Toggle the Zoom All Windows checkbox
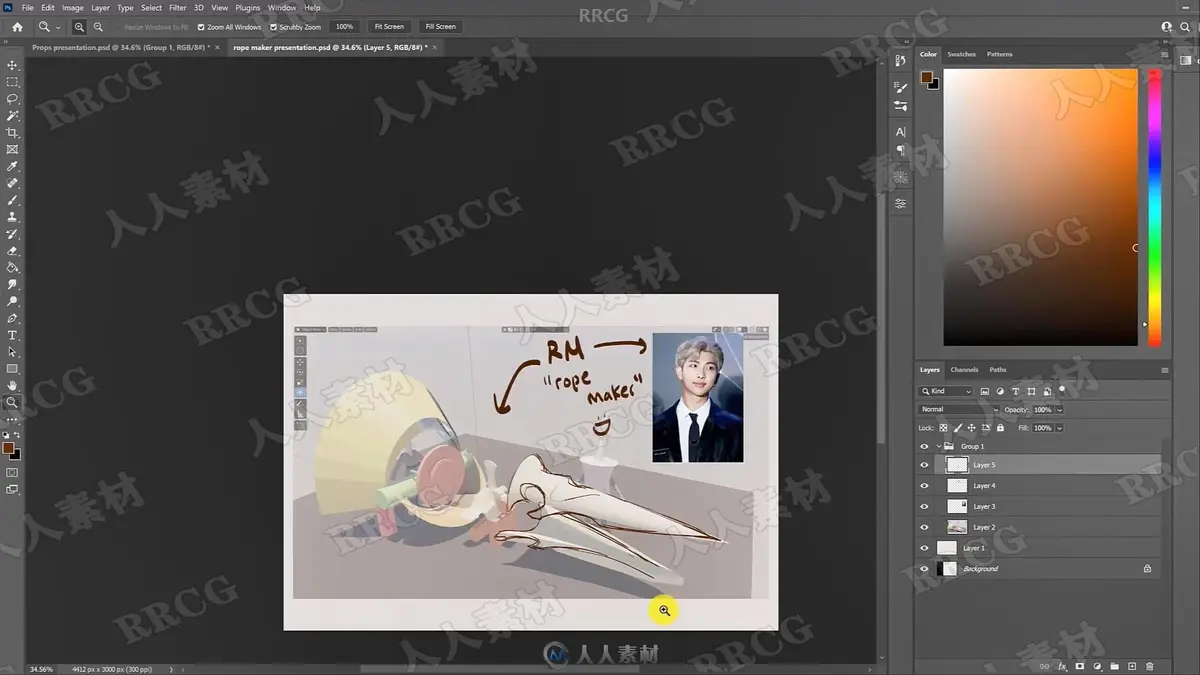 [x=201, y=27]
